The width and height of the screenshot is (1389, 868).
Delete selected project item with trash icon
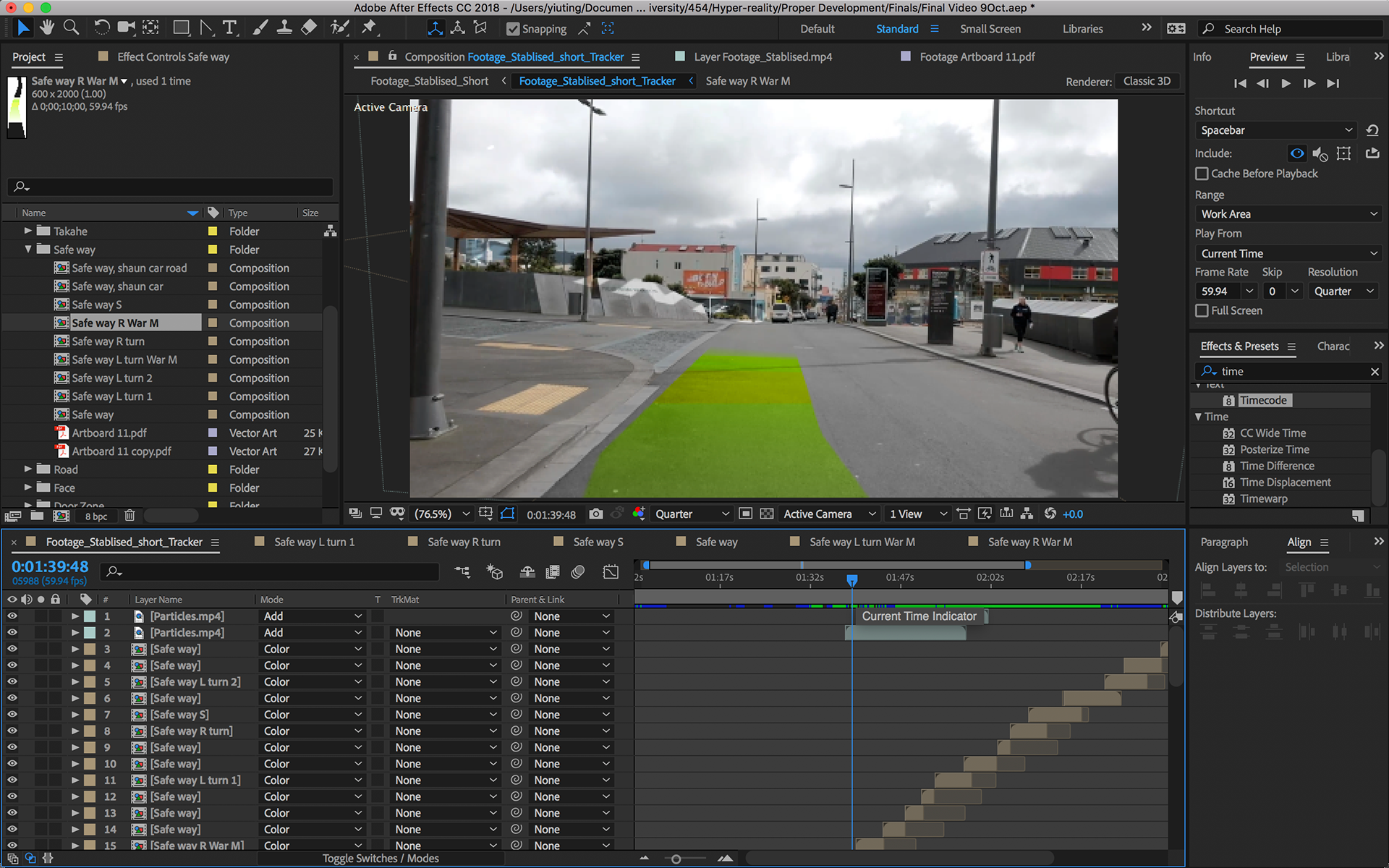click(x=129, y=516)
